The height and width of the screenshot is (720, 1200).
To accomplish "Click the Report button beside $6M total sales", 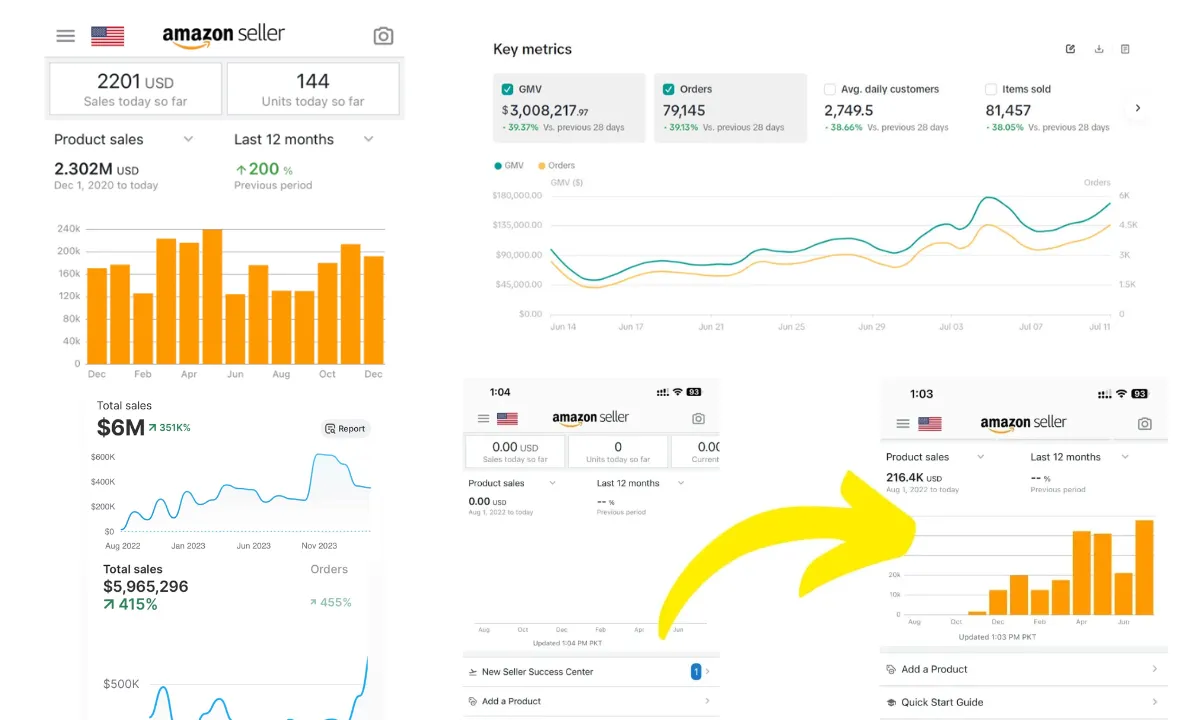I will 346,428.
